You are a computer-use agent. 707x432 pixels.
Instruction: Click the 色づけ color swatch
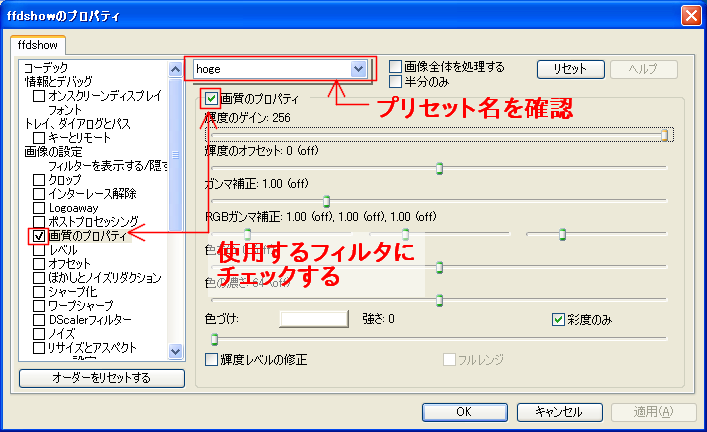[314, 319]
